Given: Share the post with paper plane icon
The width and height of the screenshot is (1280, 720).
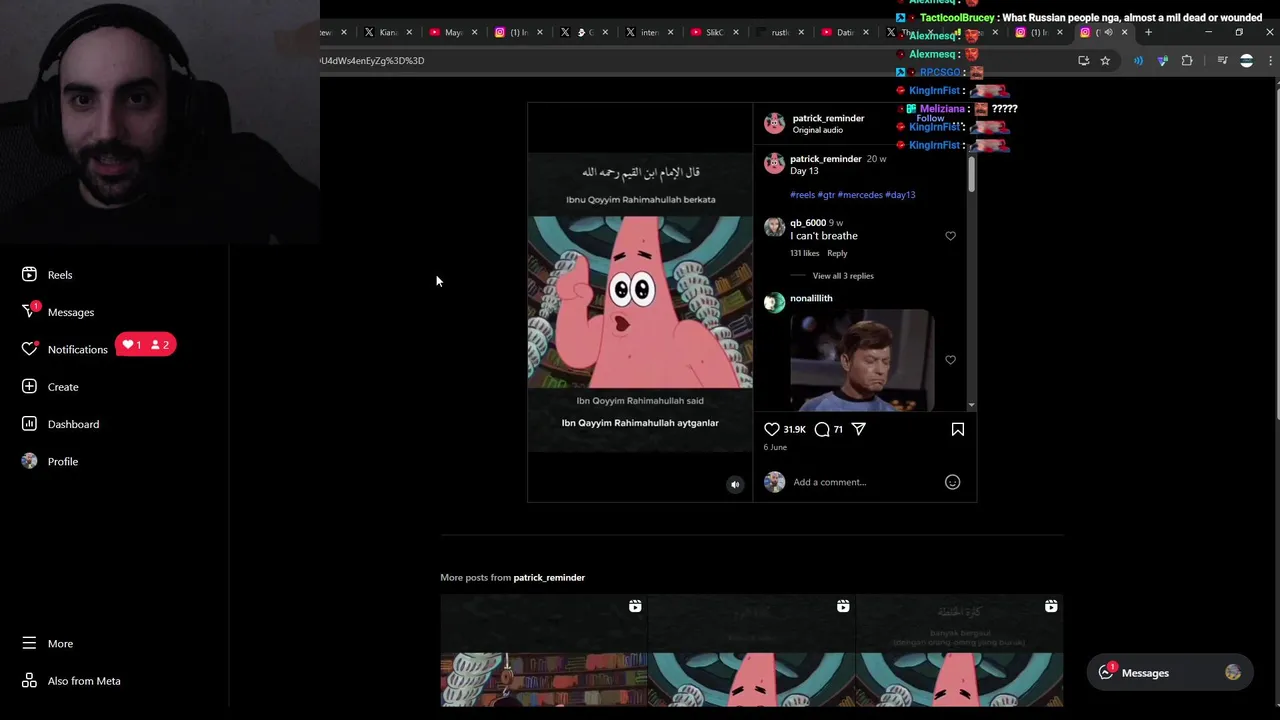Looking at the screenshot, I should 859,429.
